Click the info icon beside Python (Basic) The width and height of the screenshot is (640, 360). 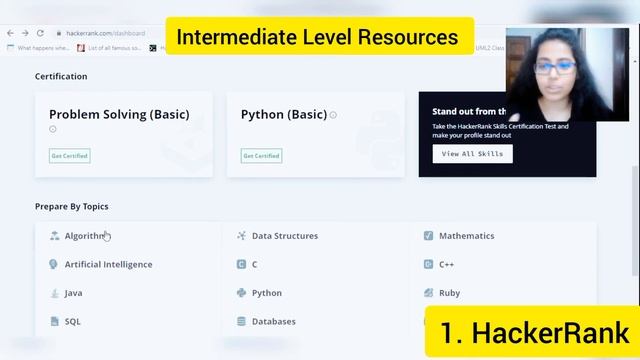point(333,115)
